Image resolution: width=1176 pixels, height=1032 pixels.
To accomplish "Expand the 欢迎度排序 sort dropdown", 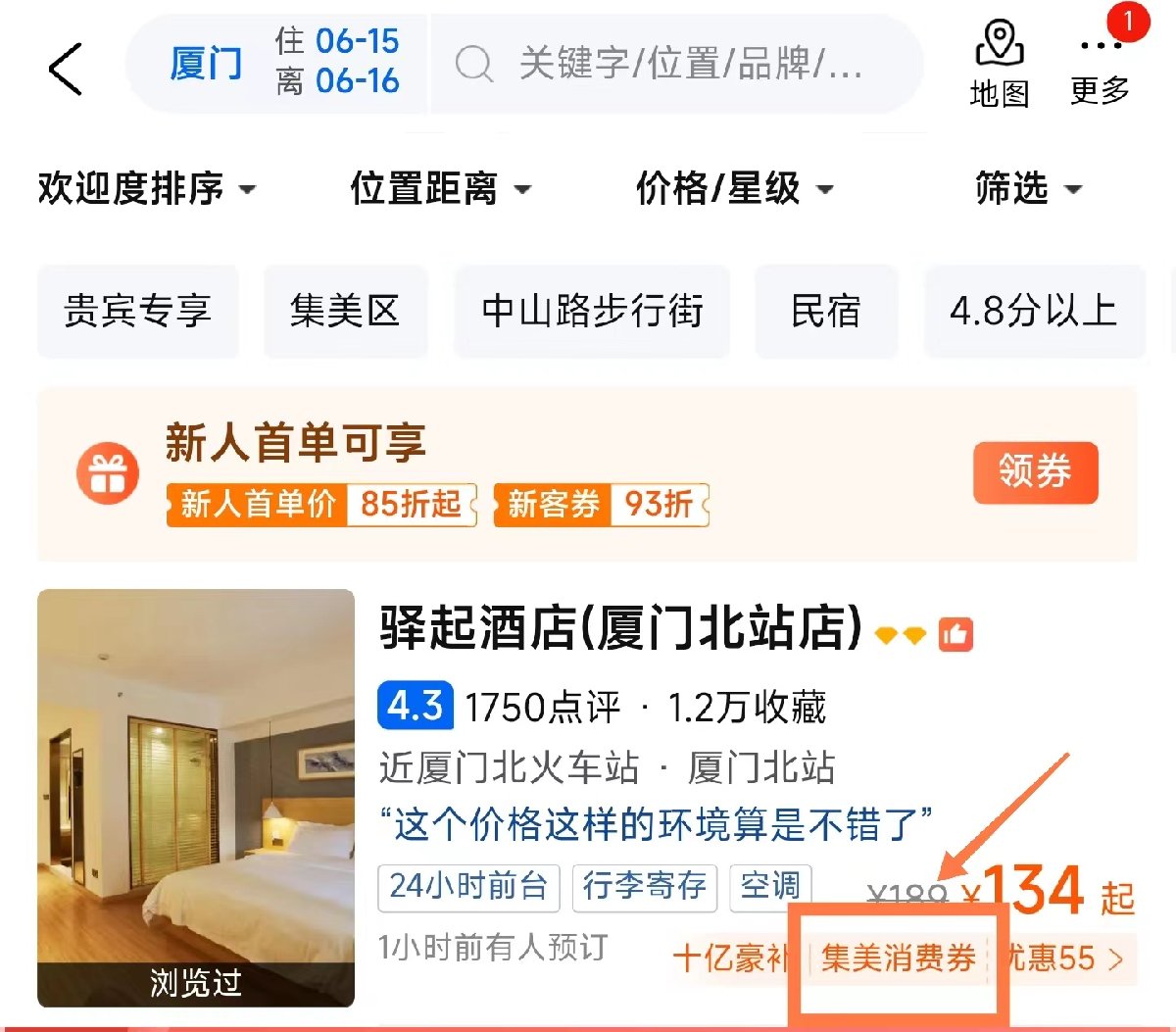I will point(147,188).
